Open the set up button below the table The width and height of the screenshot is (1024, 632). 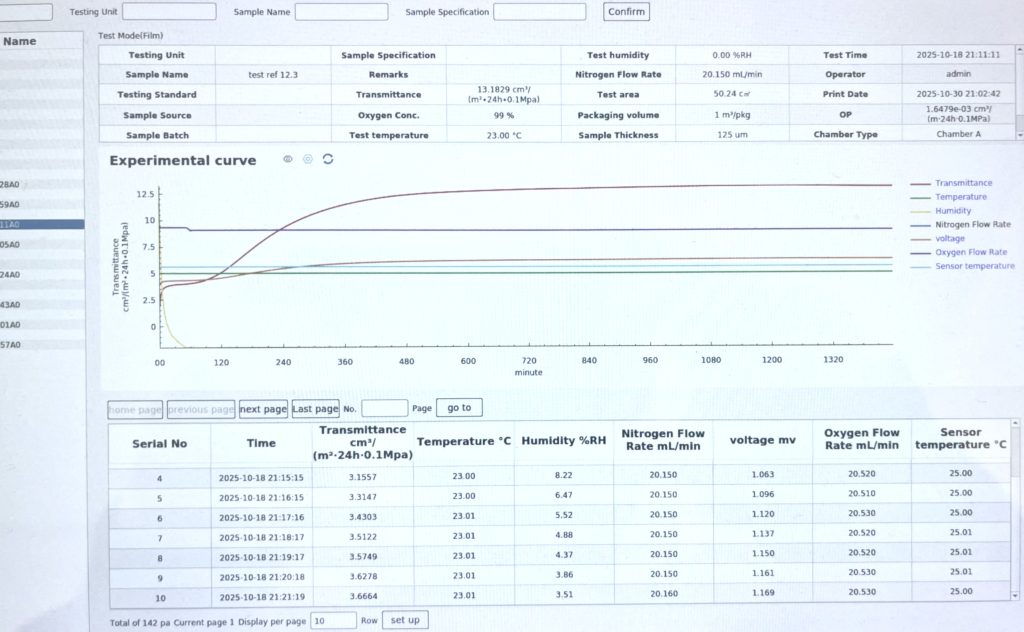405,619
